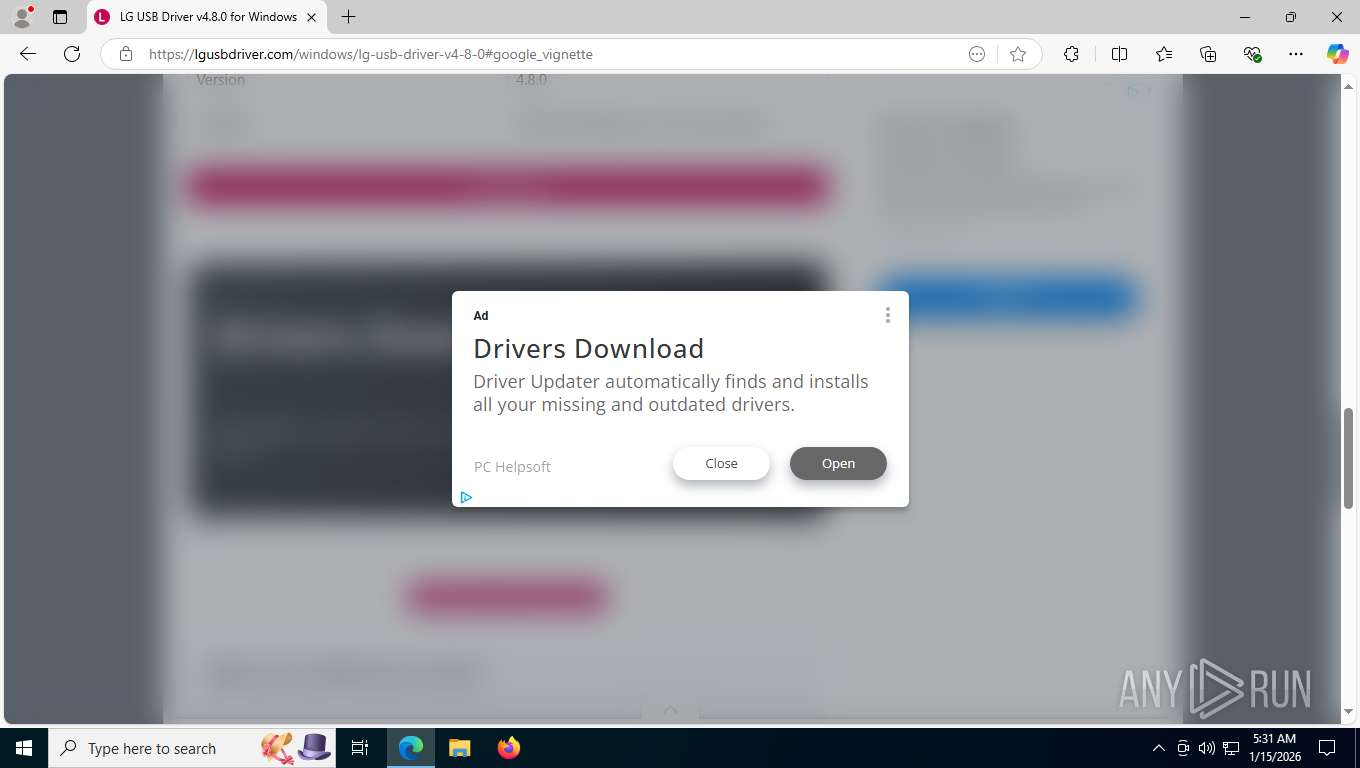Screen dimensions: 1360x768
Task: Click the PC Helpsoft advertiser label
Action: pyautogui.click(x=512, y=467)
